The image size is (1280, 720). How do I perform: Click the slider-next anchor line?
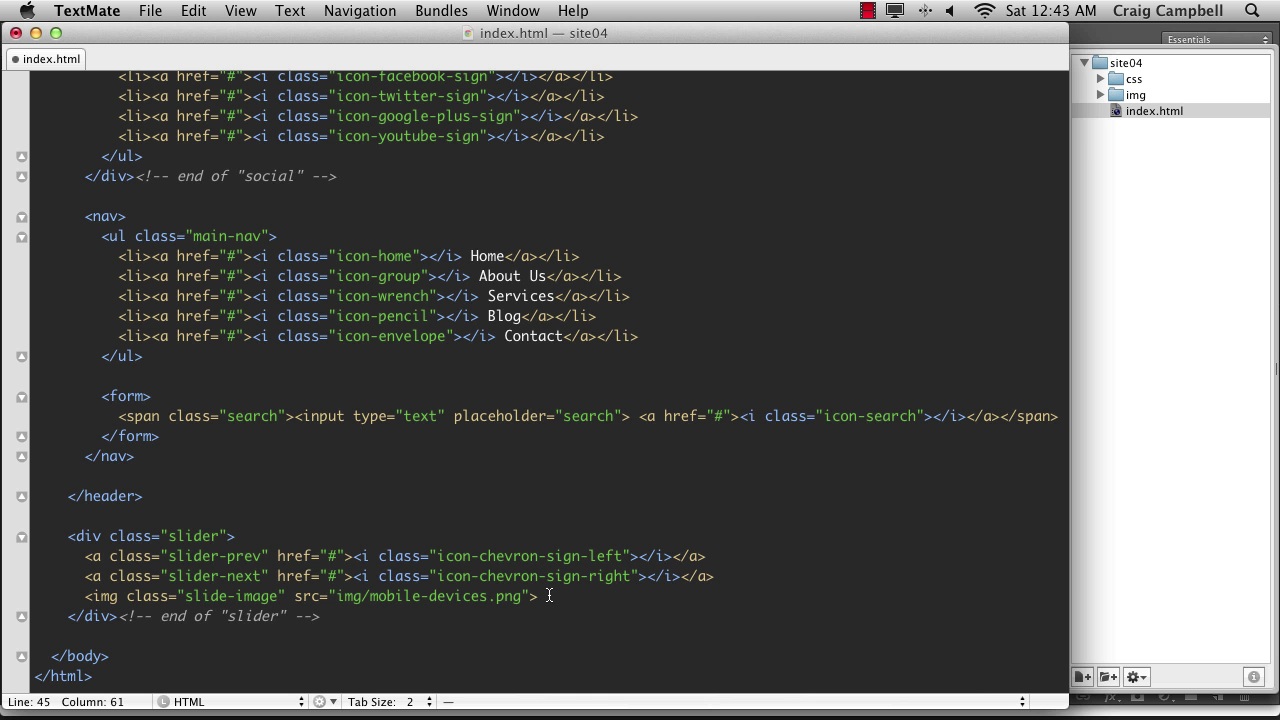point(399,576)
